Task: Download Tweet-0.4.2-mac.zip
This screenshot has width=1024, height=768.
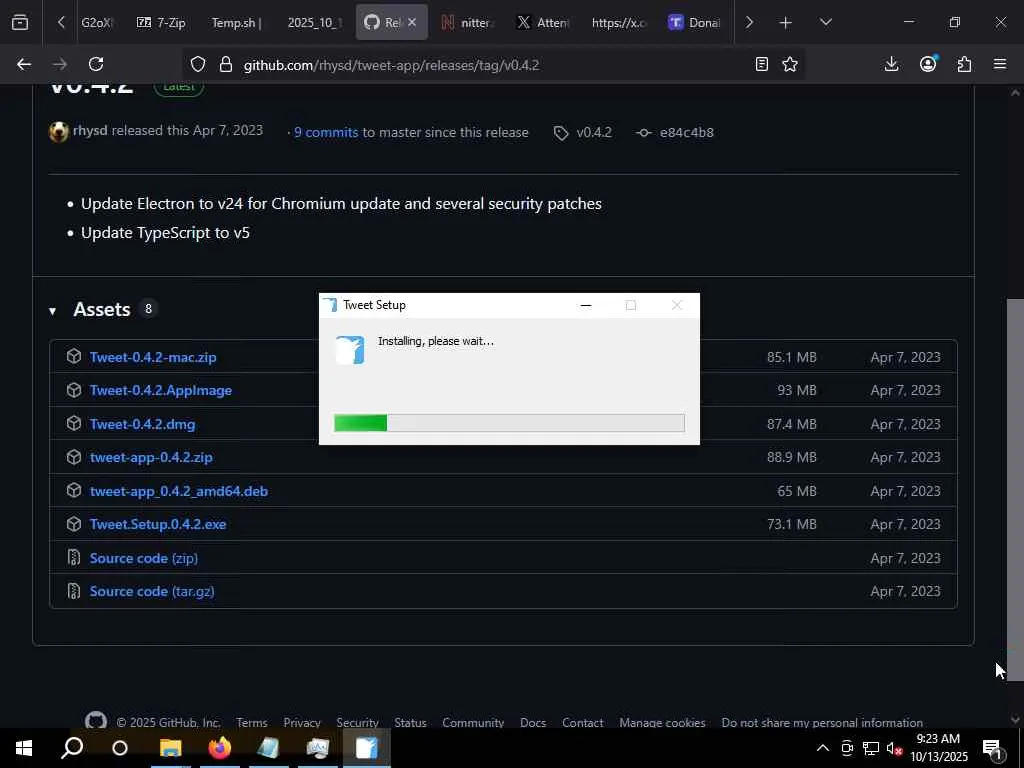Action: [x=153, y=357]
